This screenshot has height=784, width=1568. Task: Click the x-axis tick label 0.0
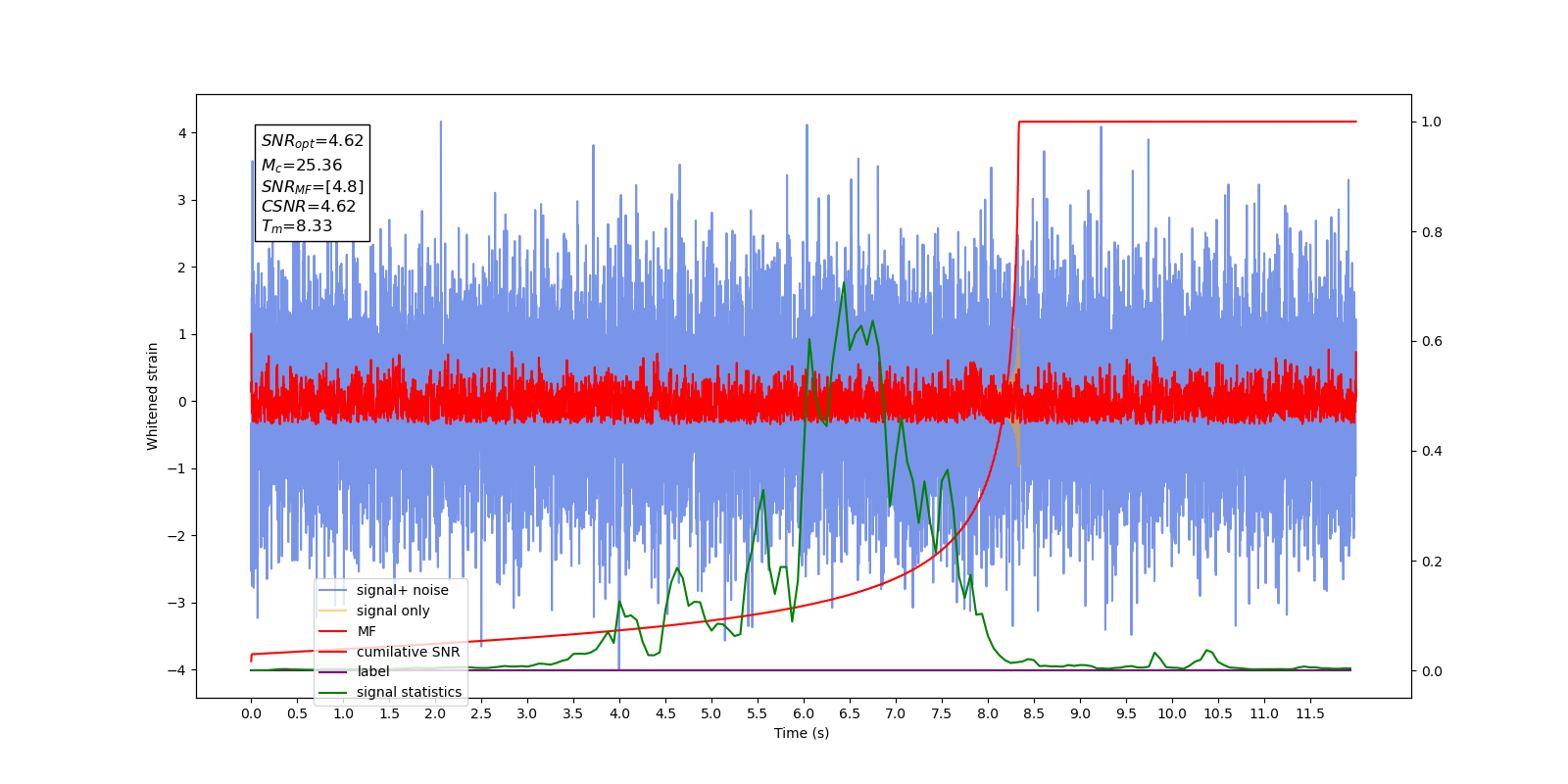pyautogui.click(x=251, y=713)
